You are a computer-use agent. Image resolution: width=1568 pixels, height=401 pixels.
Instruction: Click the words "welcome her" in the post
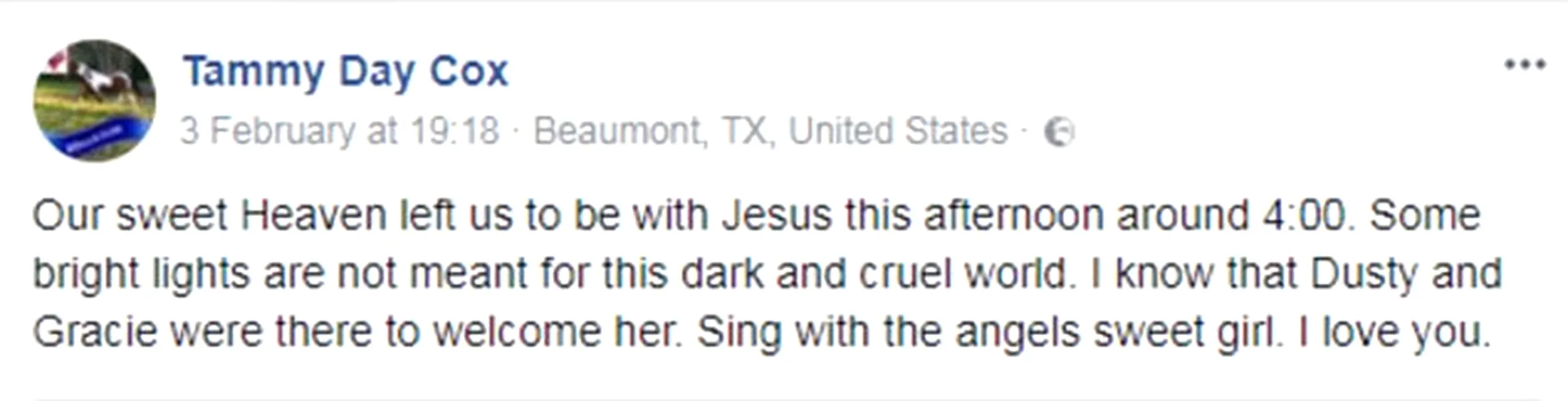point(557,331)
